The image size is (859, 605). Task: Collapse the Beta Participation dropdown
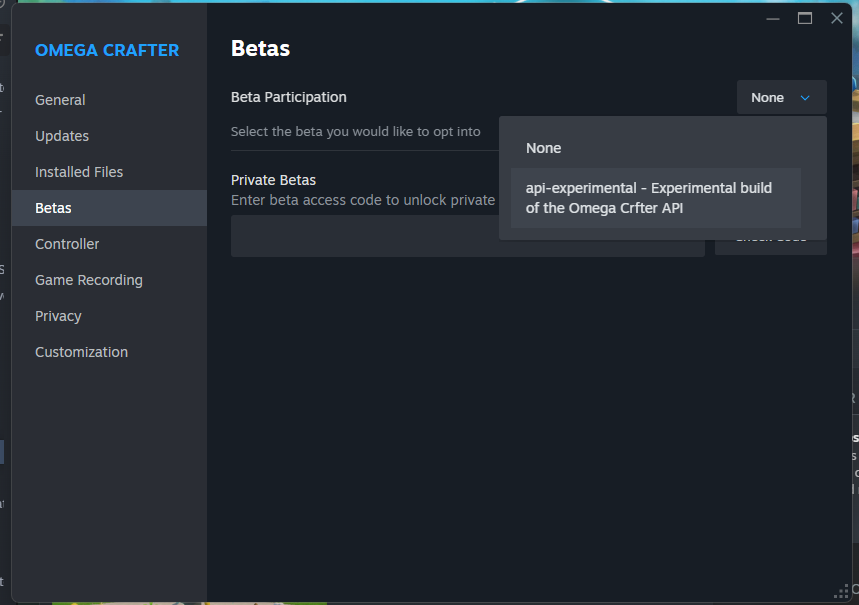click(x=781, y=97)
